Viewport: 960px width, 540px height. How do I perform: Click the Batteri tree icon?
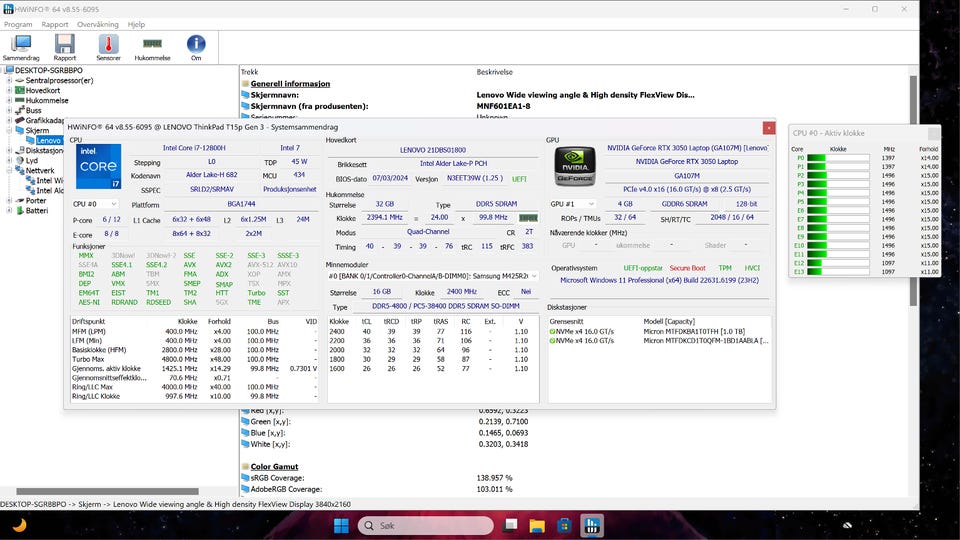pos(20,211)
